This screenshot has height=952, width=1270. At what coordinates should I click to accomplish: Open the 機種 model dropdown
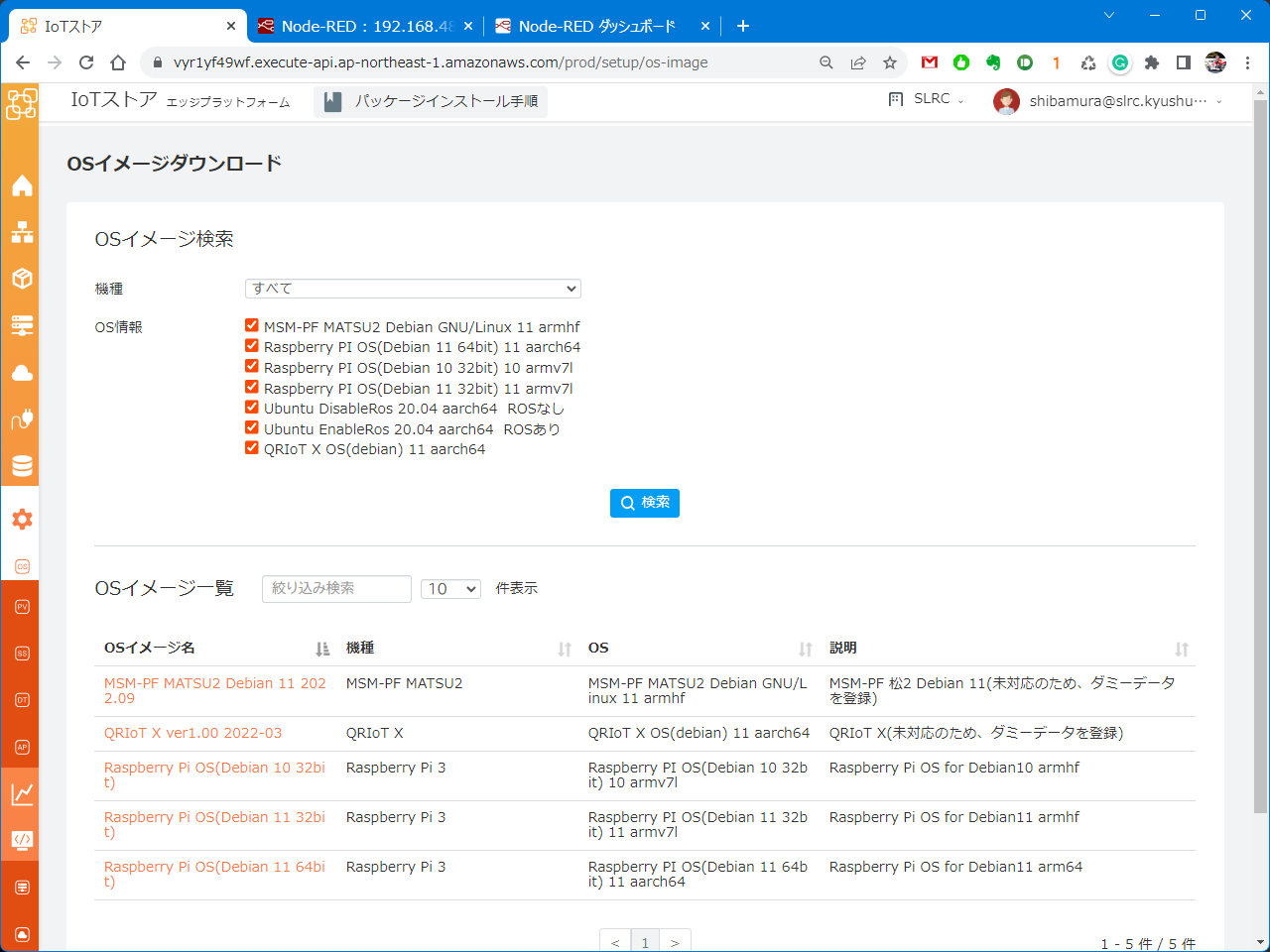(413, 289)
